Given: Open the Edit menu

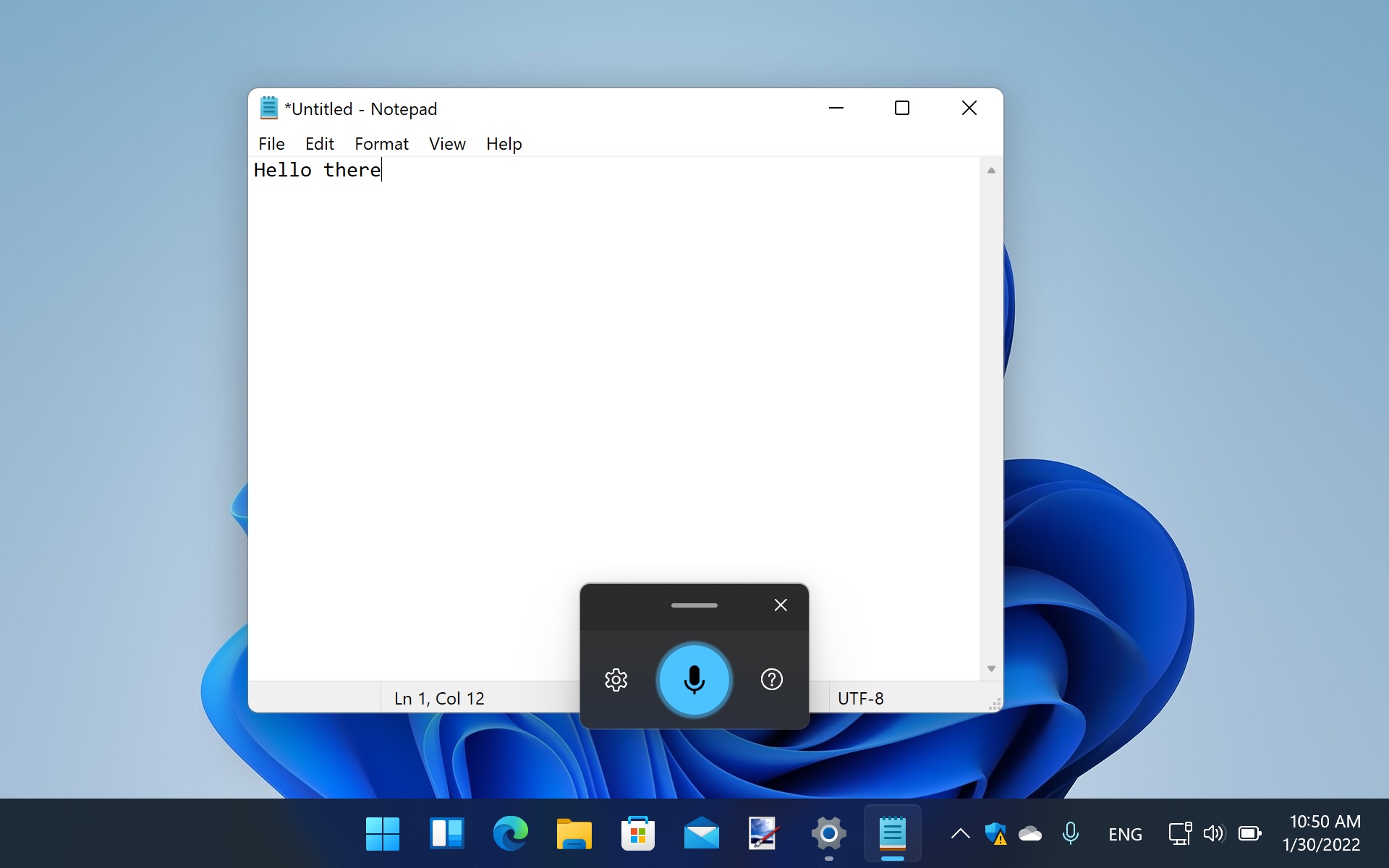Looking at the screenshot, I should point(319,143).
